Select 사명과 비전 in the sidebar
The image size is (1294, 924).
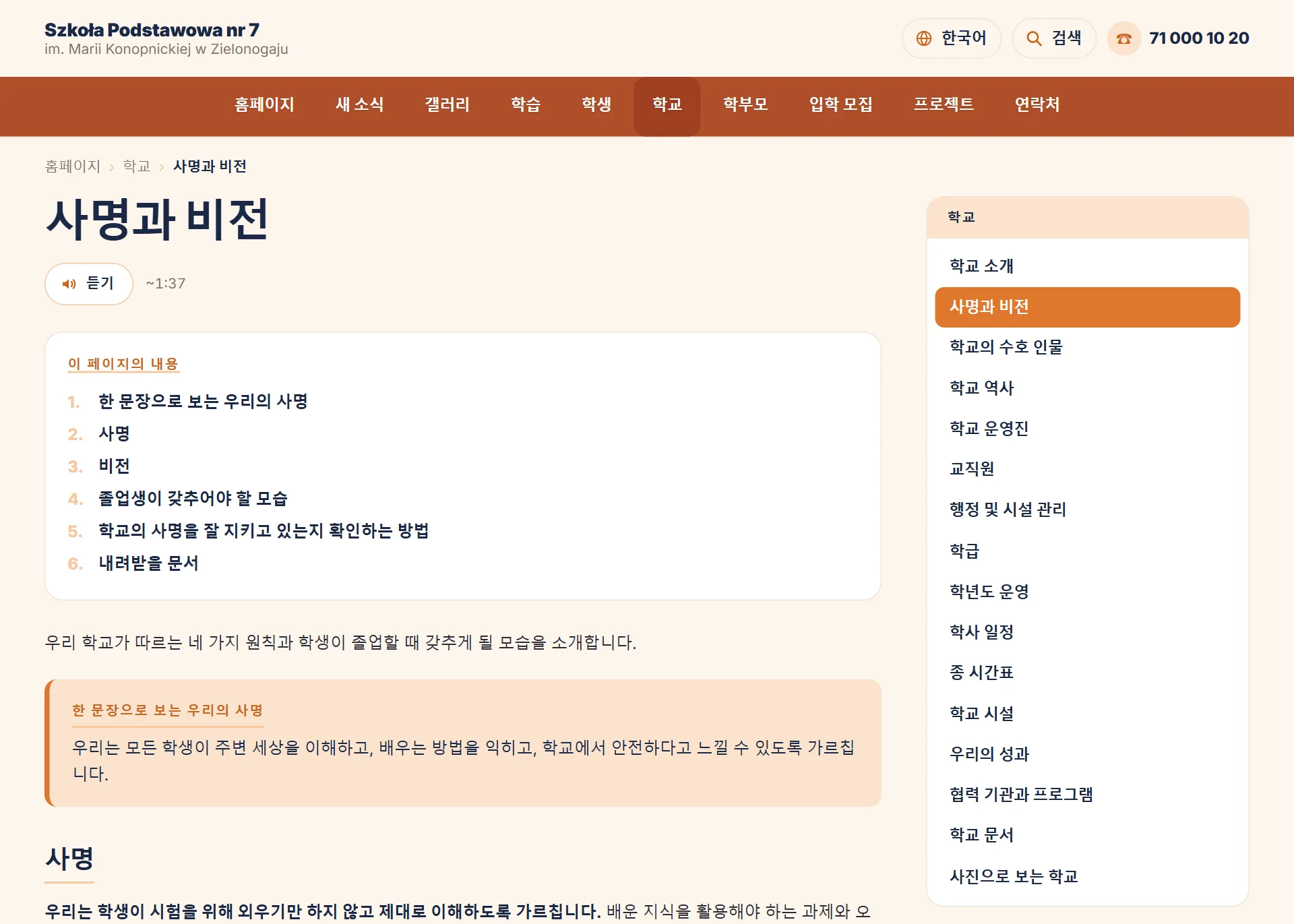(x=1087, y=307)
